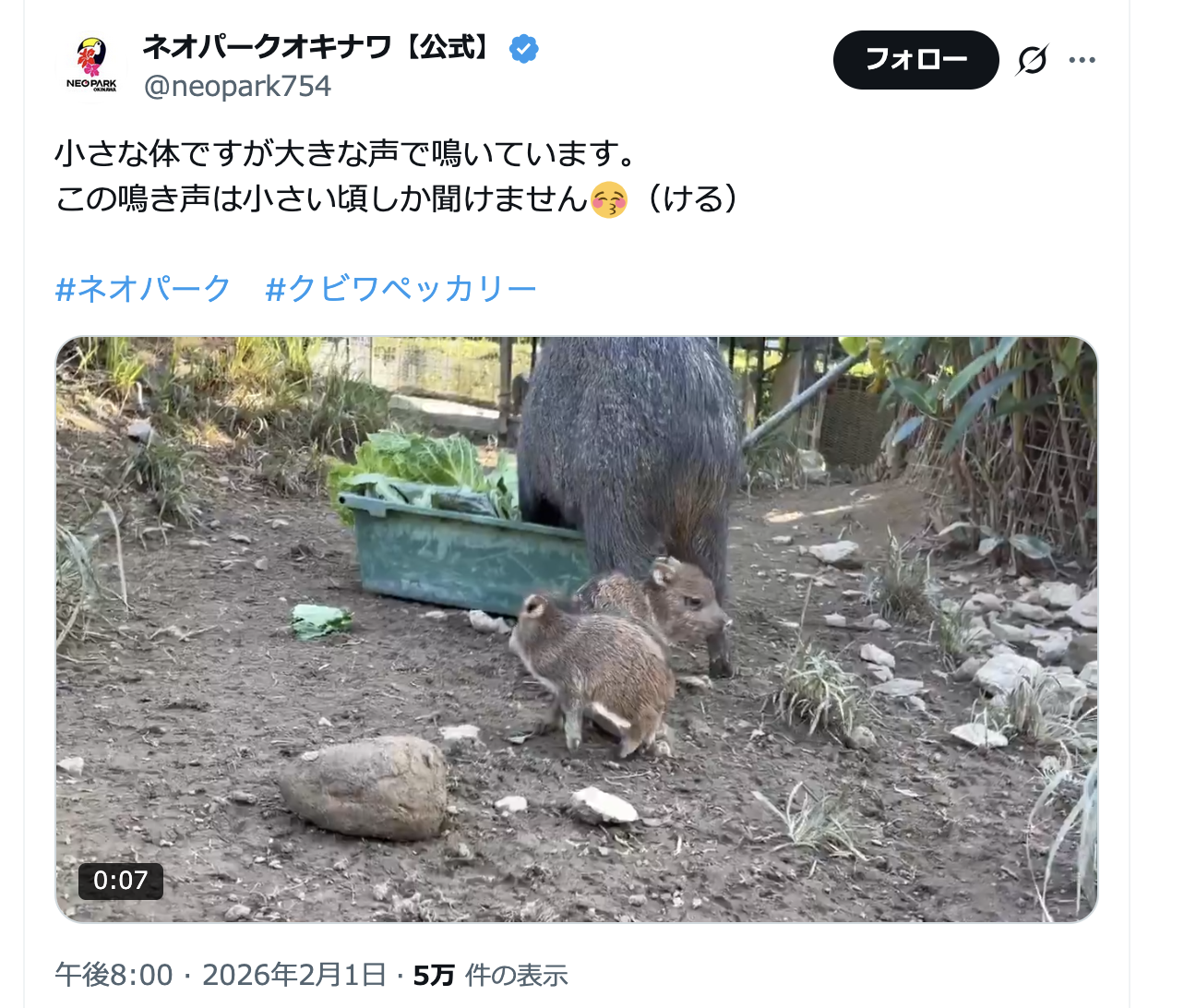Click the green vegetable tub in the video

coord(461,554)
